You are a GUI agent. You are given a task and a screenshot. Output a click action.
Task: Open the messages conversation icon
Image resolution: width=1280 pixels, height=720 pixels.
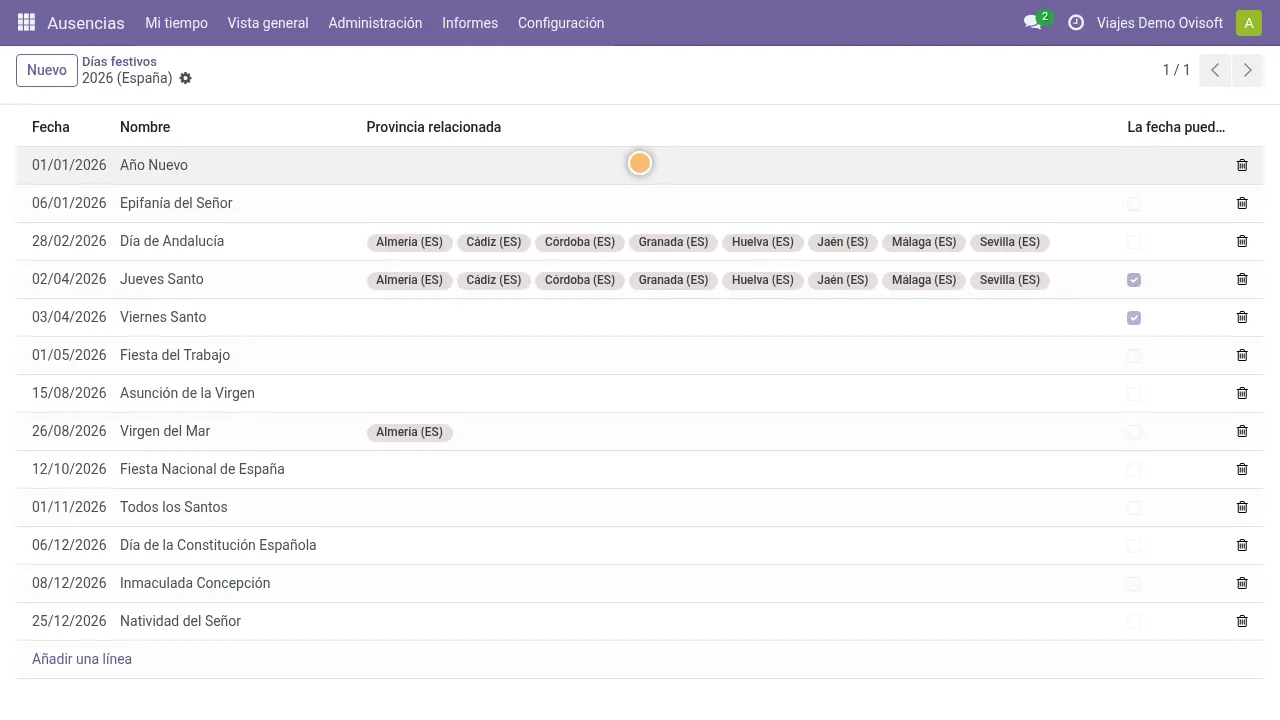click(x=1033, y=22)
